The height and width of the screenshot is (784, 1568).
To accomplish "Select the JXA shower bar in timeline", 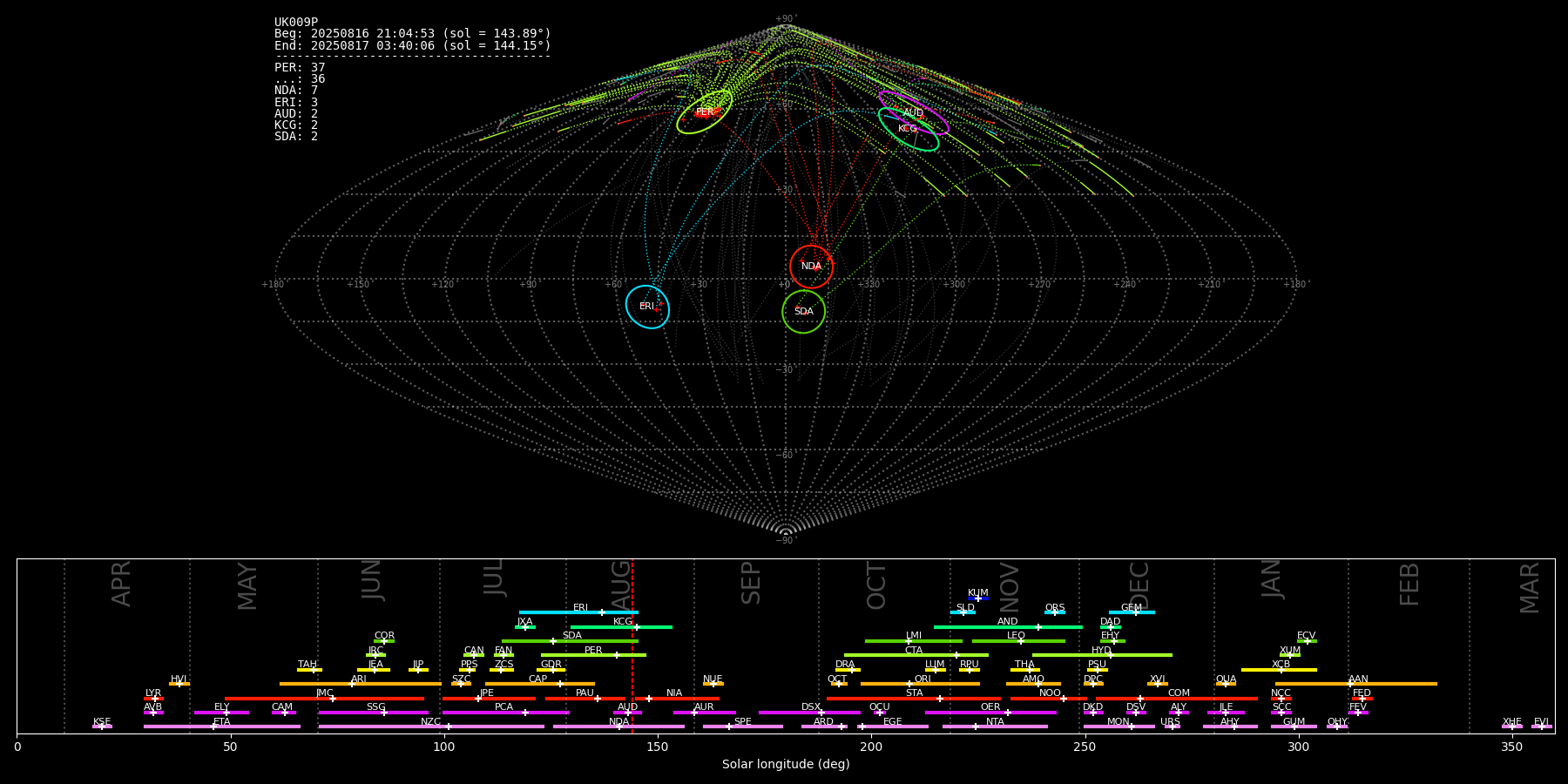I will pos(525,627).
